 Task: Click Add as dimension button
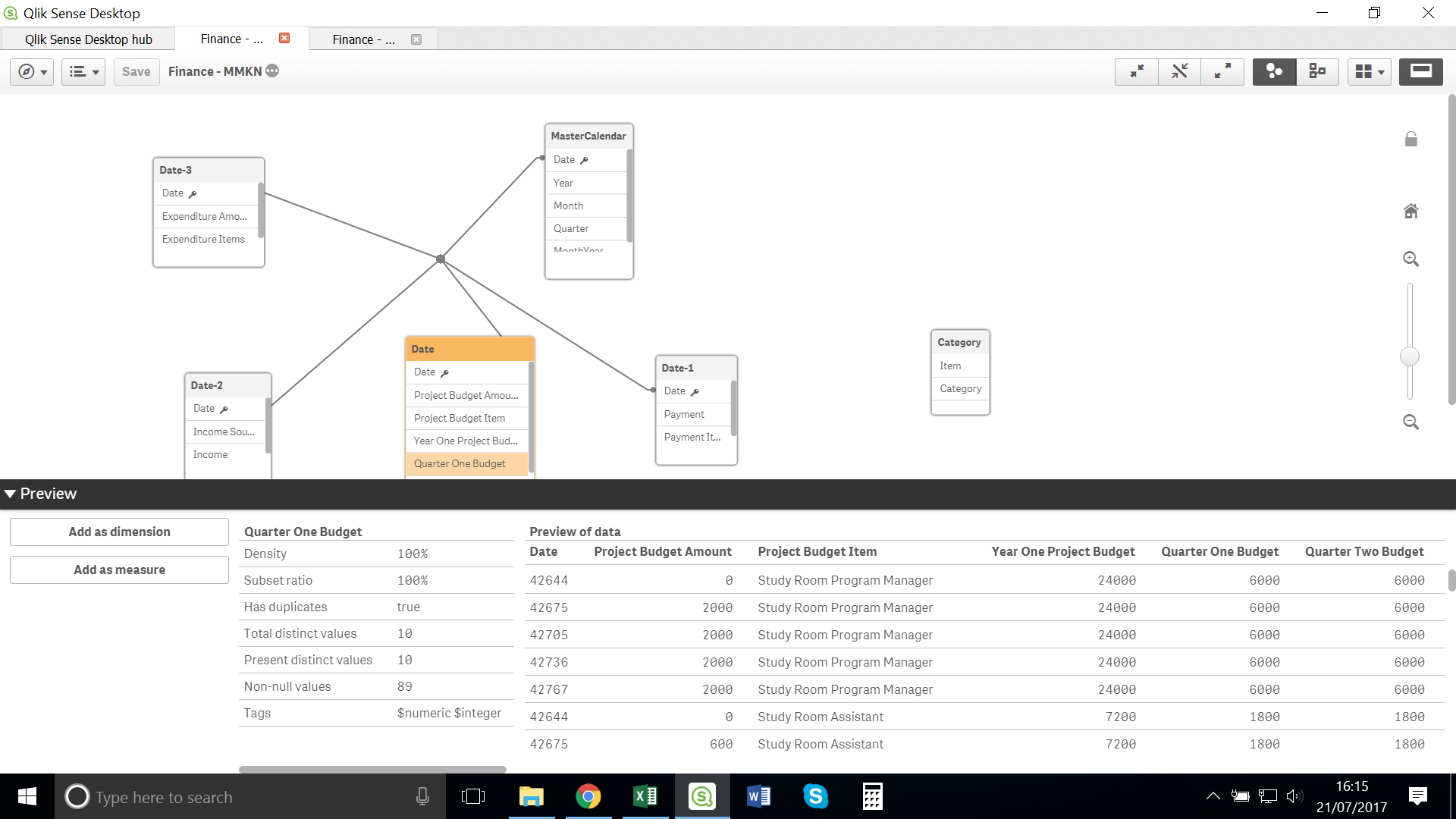(x=119, y=532)
